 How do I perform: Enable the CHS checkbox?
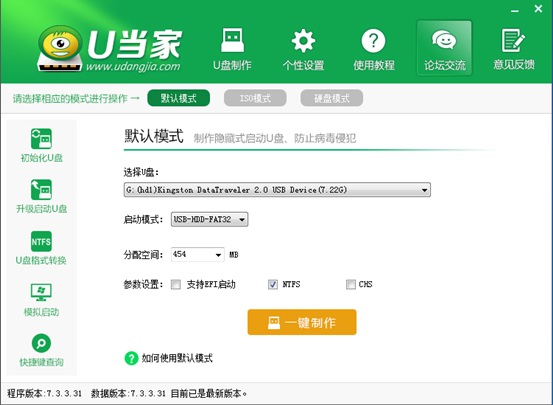(x=351, y=284)
